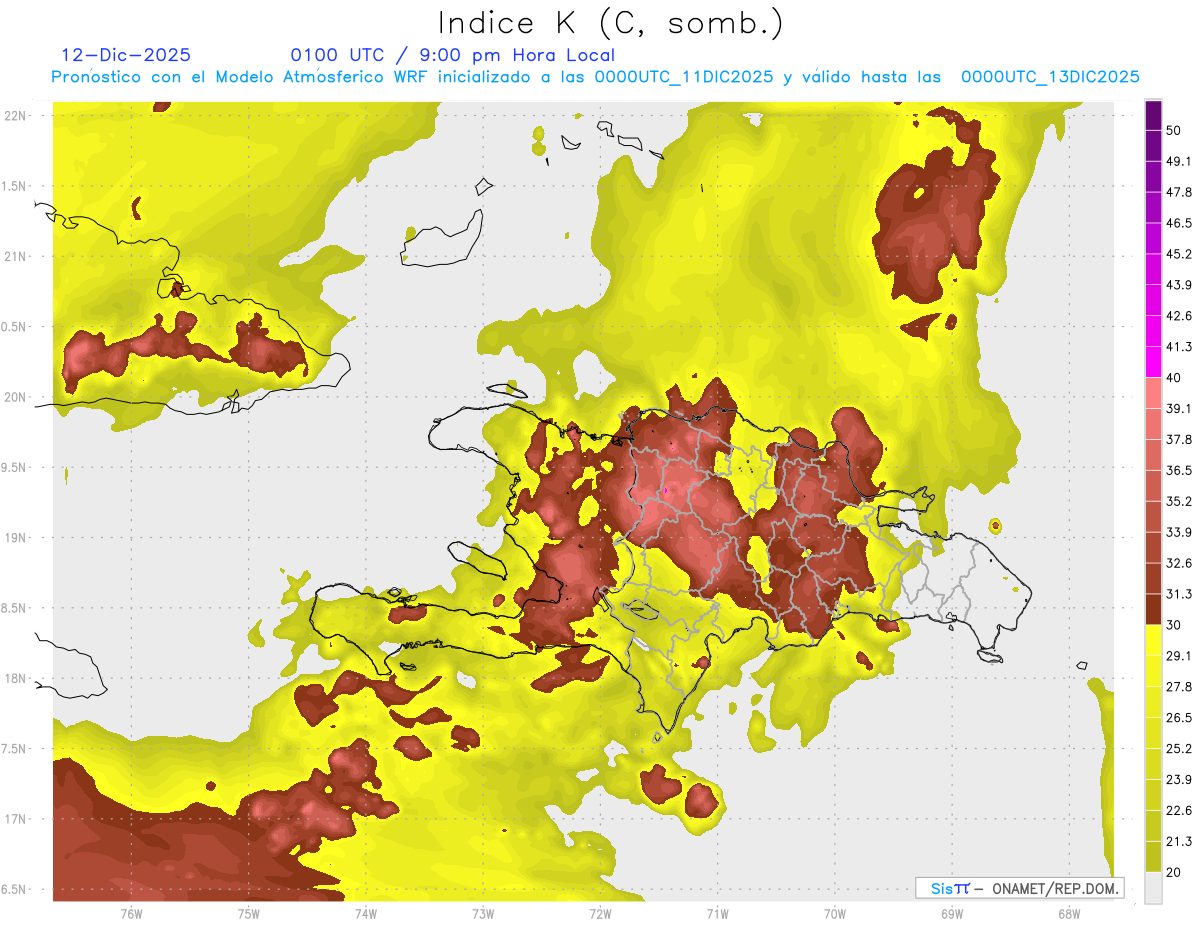This screenshot has height=927, width=1200.
Task: Click the '76W' longitude label
Action: pyautogui.click(x=131, y=914)
